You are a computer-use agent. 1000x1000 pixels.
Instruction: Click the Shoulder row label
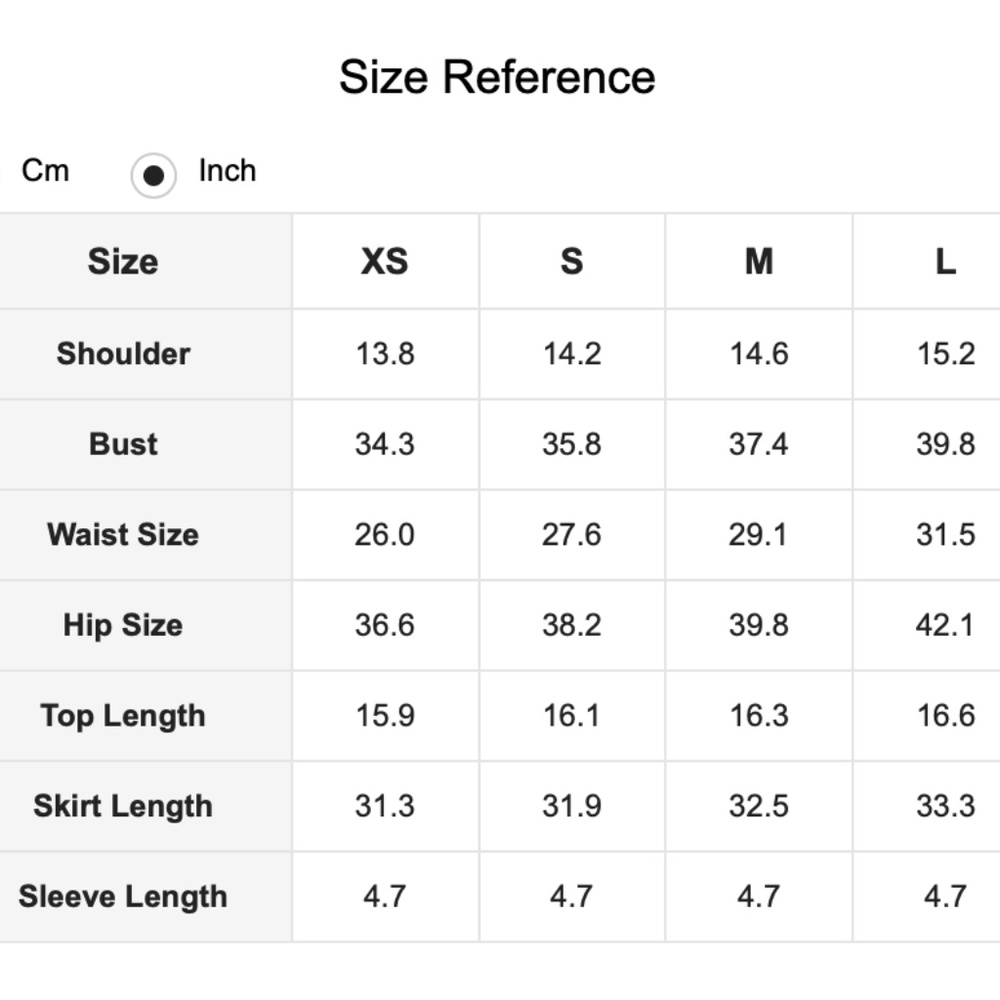[123, 354]
